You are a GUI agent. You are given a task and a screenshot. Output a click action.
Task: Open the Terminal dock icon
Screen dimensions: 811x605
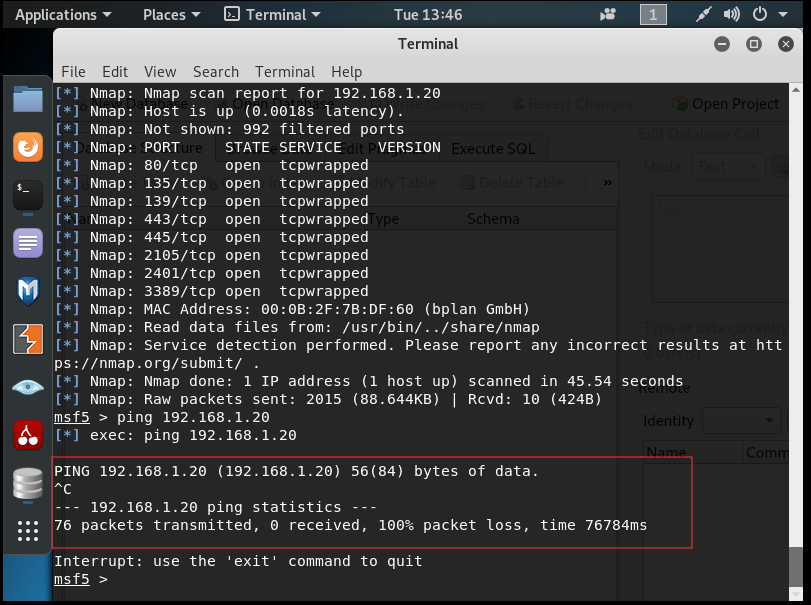(x=27, y=195)
